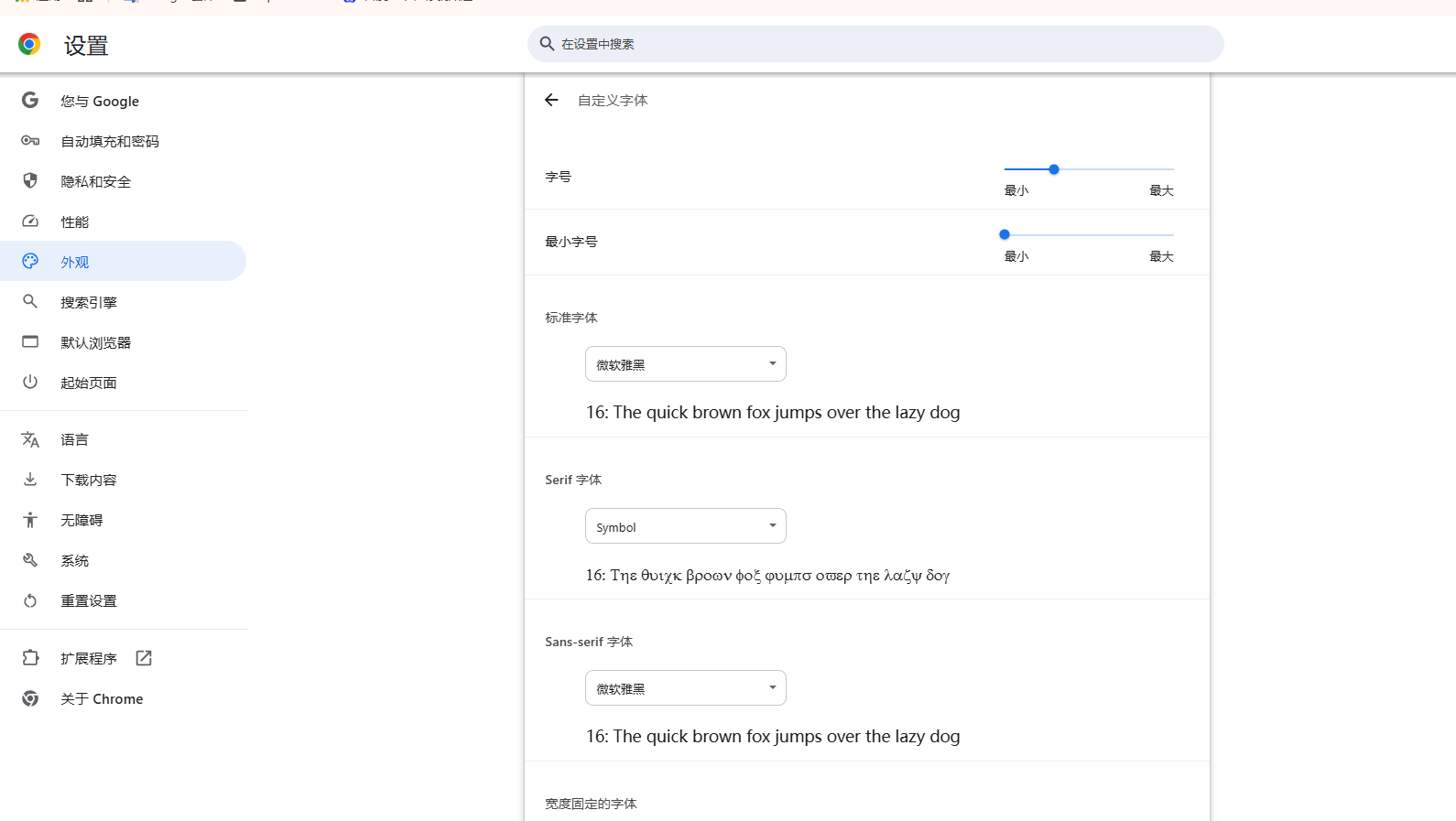Go back with the arrow beside 自定义字体
The width and height of the screenshot is (1456, 821).
551,100
